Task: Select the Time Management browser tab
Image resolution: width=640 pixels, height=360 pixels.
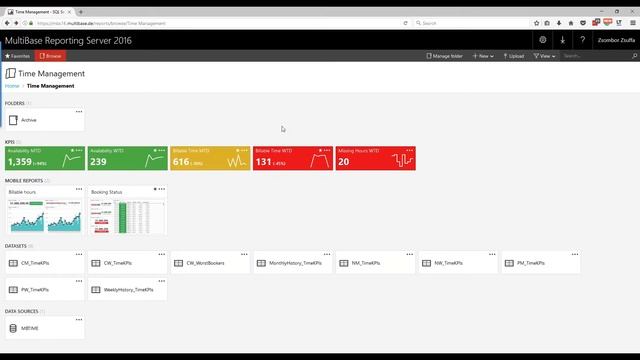Action: [39, 12]
